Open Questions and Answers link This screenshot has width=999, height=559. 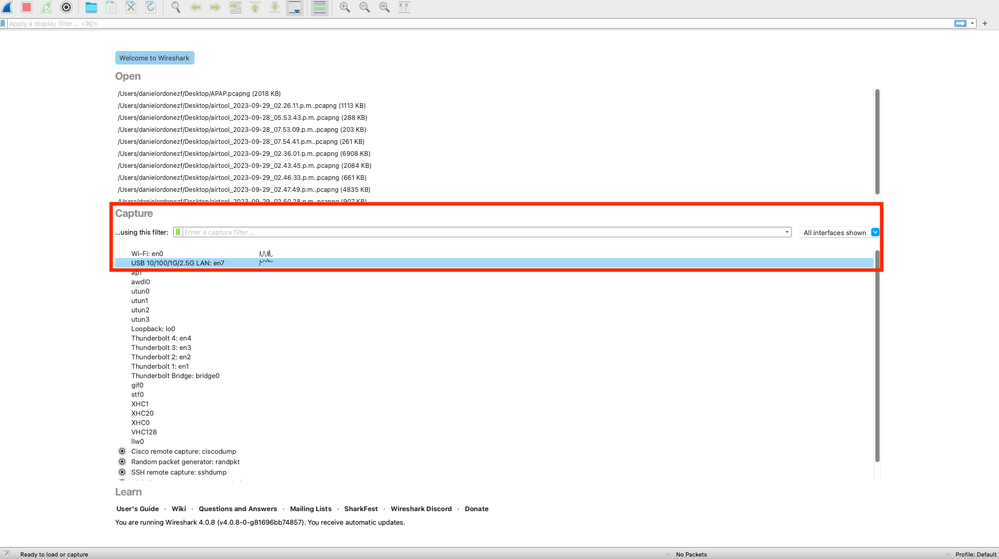238,509
